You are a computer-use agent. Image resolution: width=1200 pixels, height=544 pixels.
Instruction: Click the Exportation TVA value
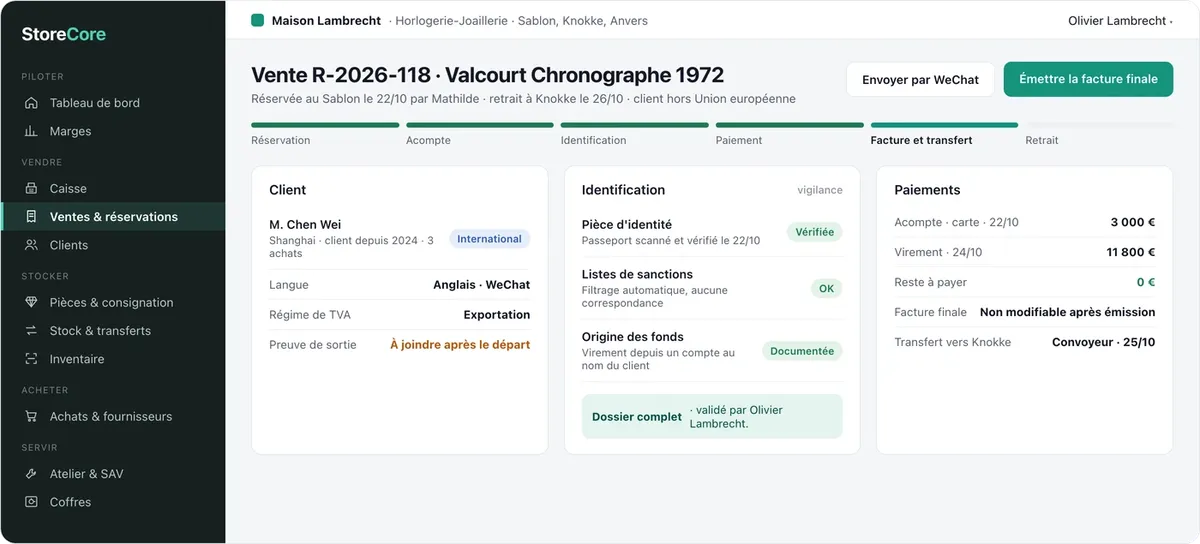click(497, 315)
